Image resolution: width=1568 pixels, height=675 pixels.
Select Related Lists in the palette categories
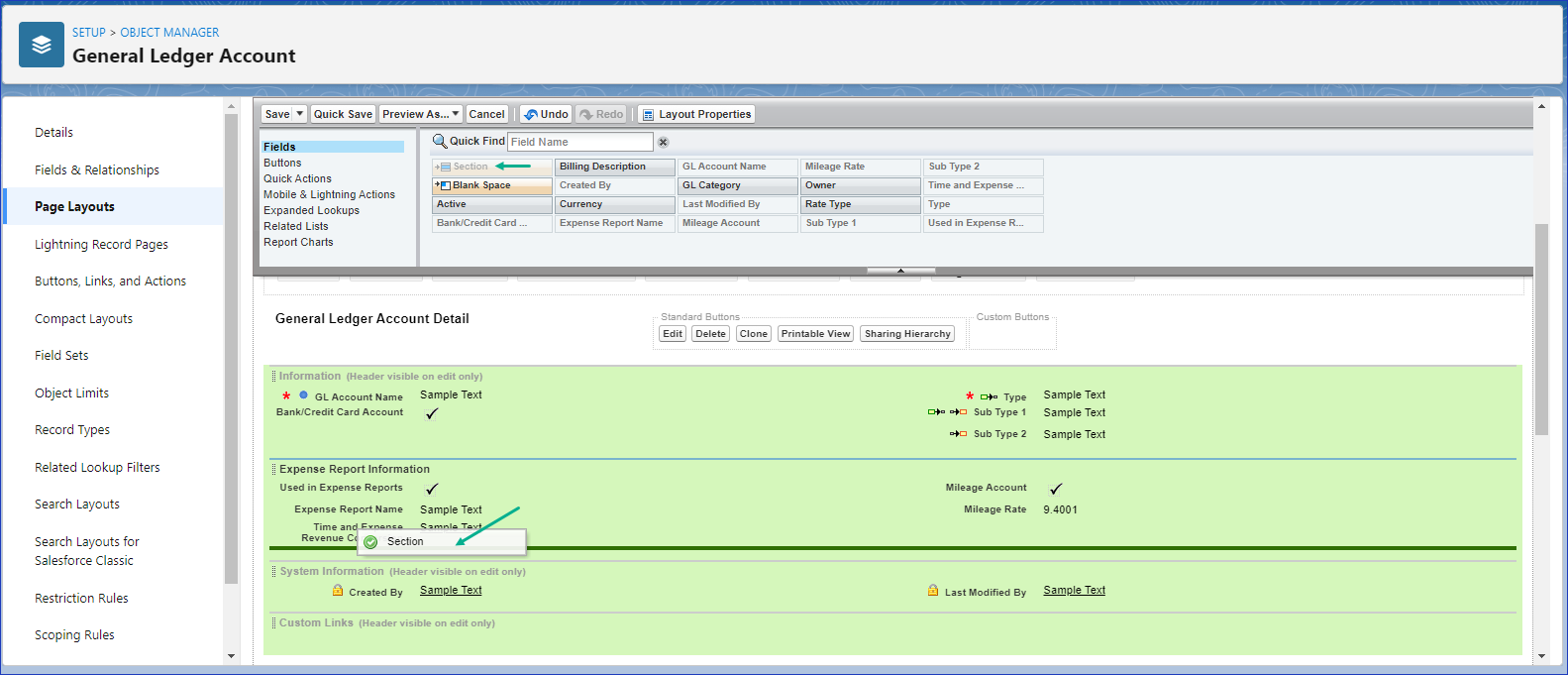point(296,226)
